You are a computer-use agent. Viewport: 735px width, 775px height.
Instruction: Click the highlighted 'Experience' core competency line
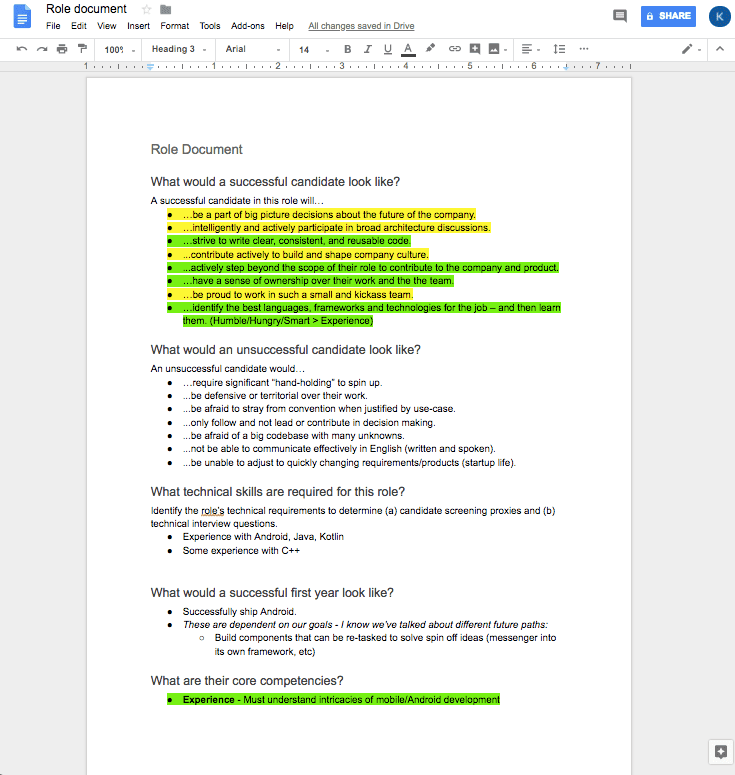click(x=341, y=699)
